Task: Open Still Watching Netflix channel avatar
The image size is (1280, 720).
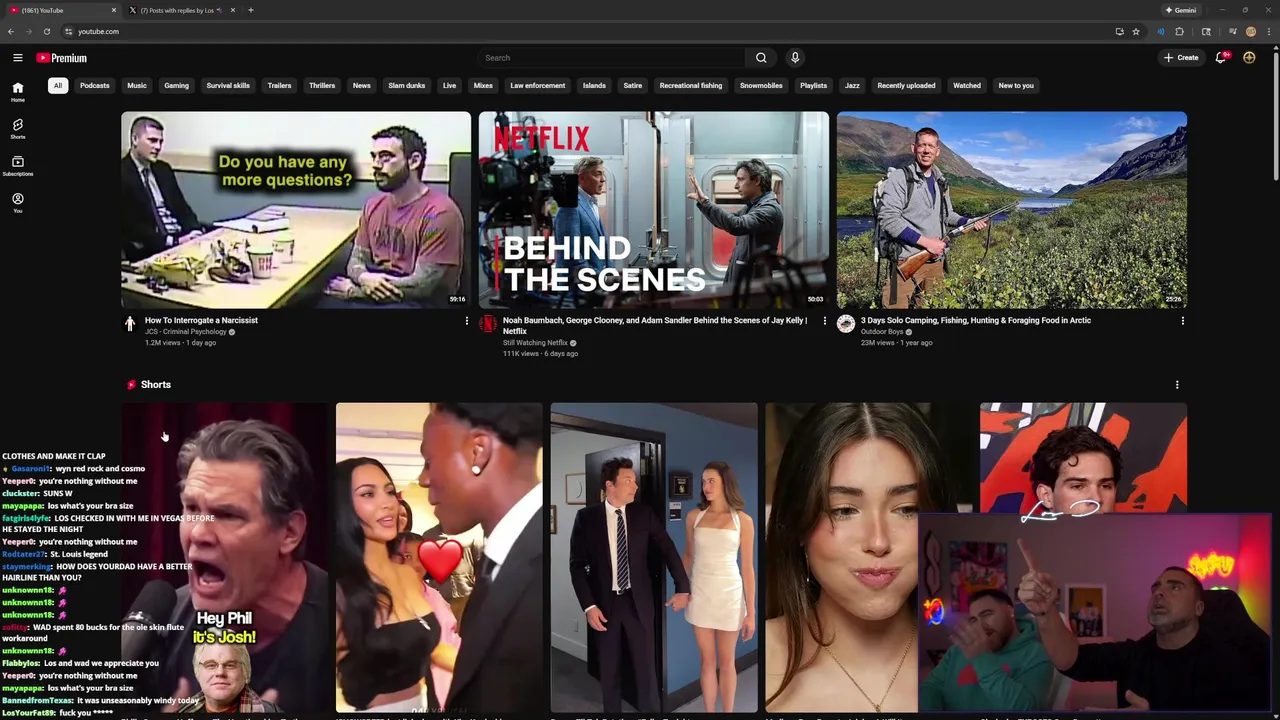Action: tap(487, 324)
